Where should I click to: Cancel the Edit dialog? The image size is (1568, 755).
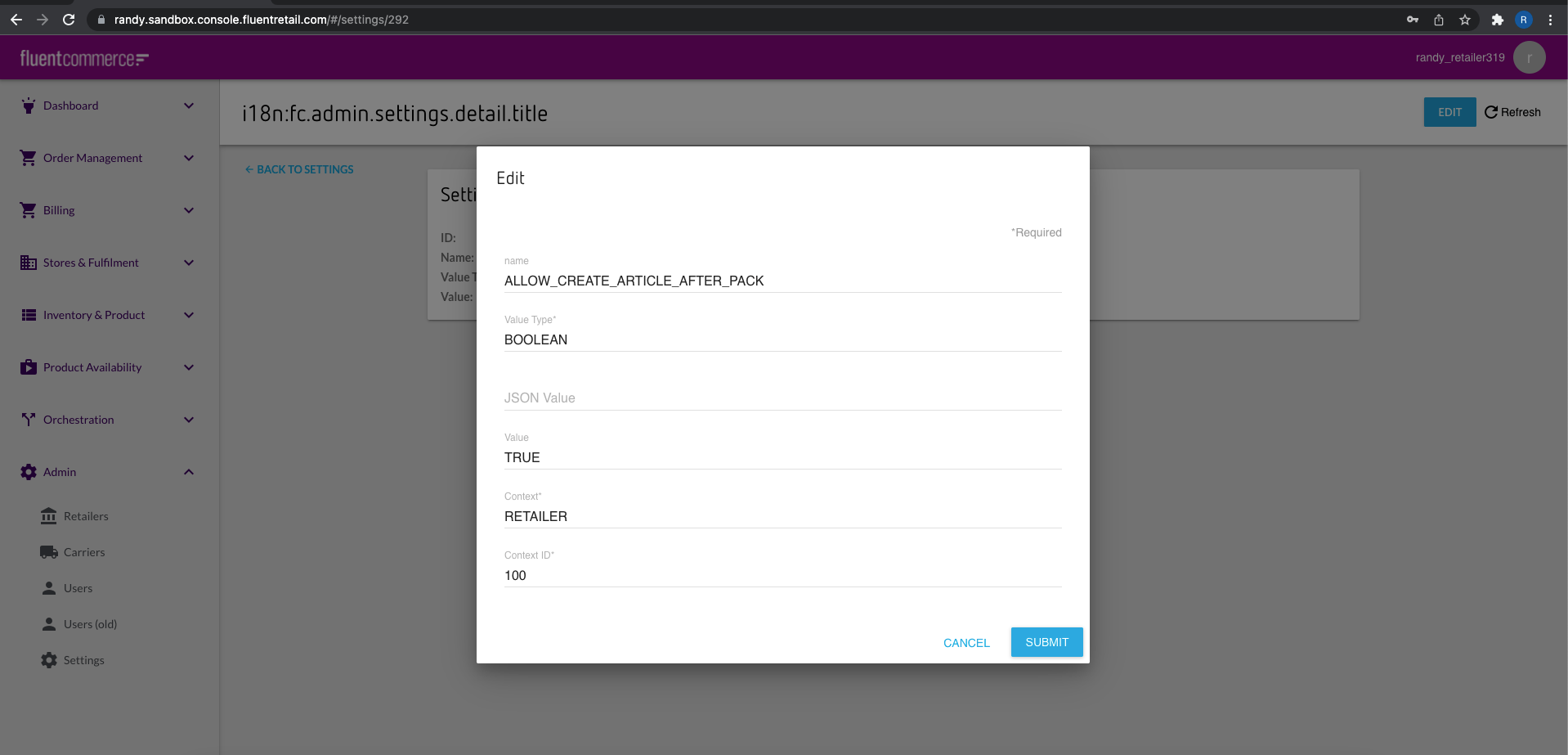(x=966, y=643)
